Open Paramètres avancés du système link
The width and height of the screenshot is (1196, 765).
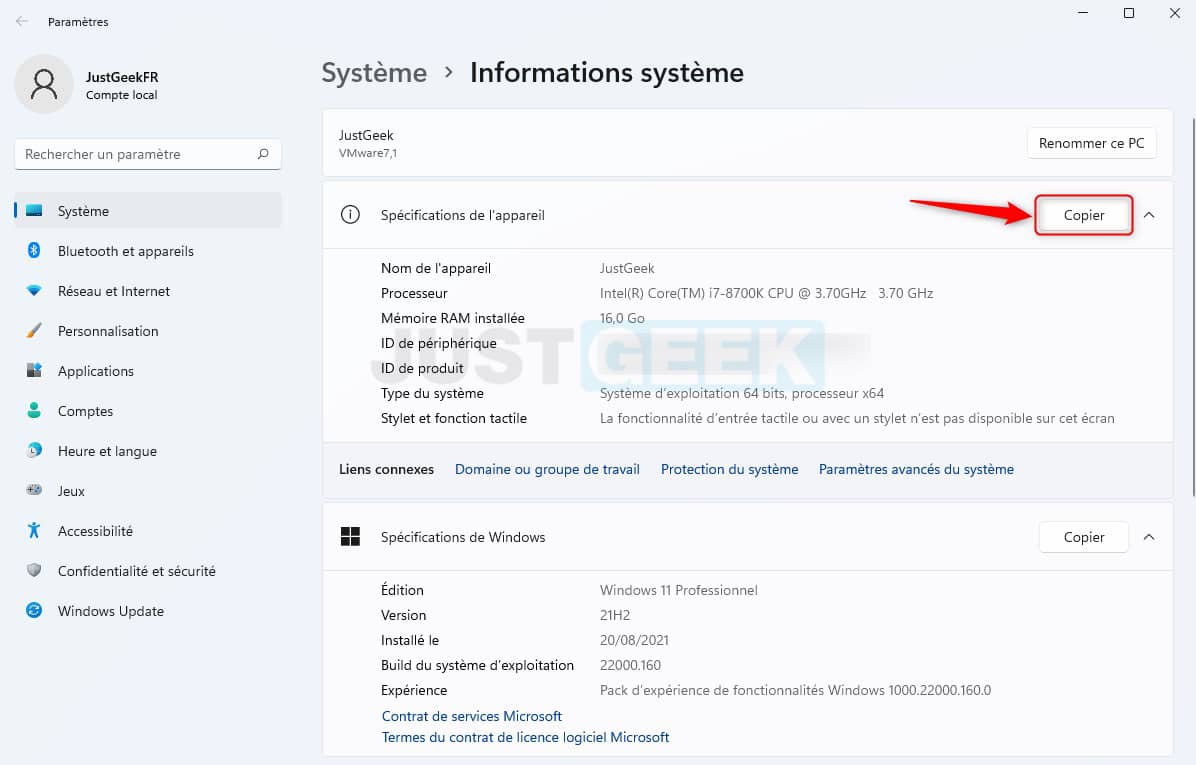[x=916, y=469]
